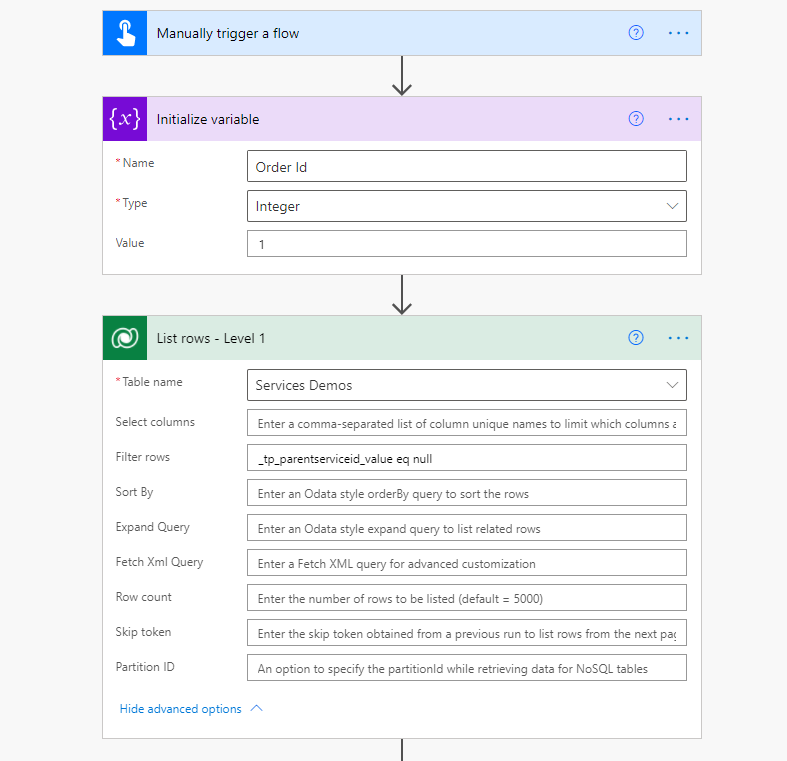This screenshot has width=787, height=761.
Task: Click the Fetch Xml Query field
Action: tap(466, 563)
